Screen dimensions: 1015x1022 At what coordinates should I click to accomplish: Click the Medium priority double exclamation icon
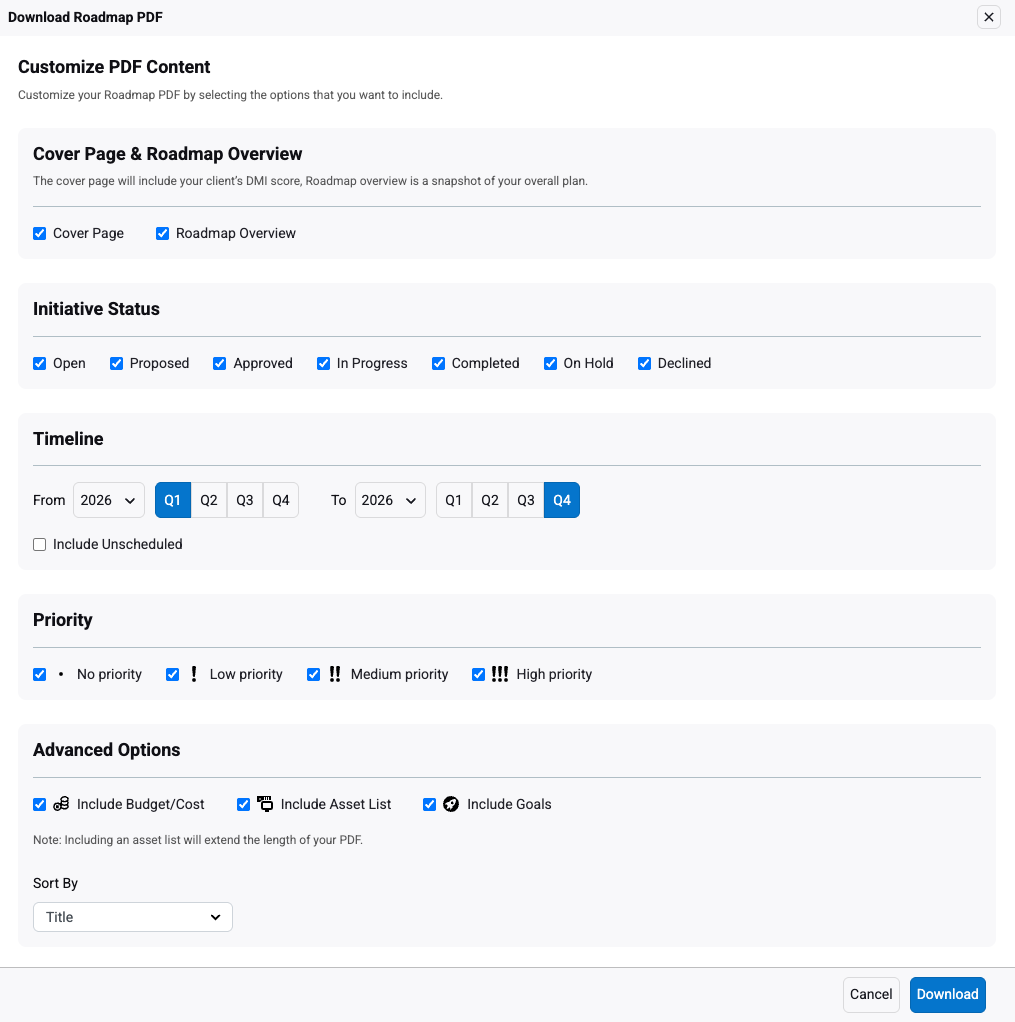pos(335,674)
